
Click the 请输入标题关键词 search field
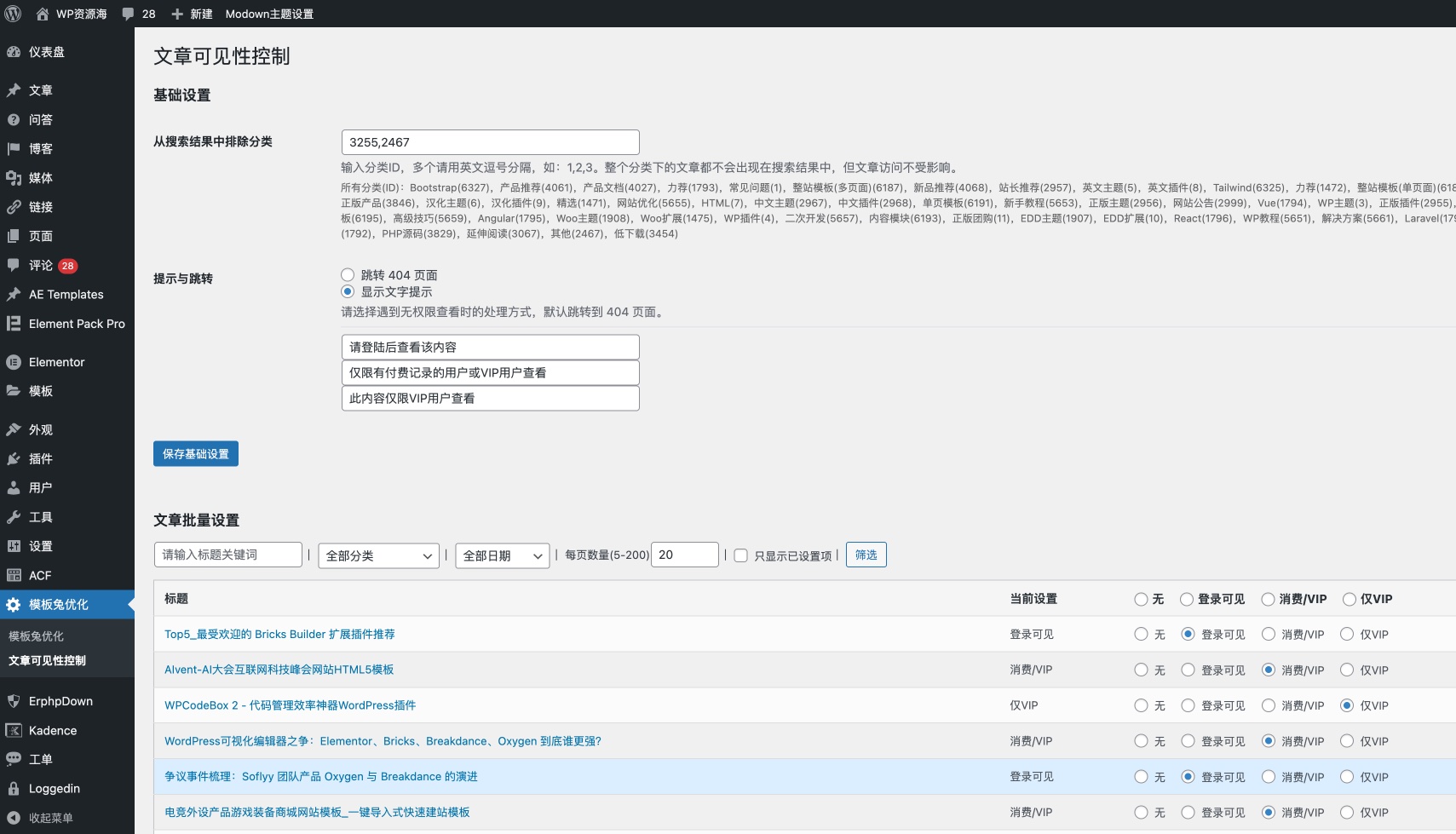(x=228, y=555)
